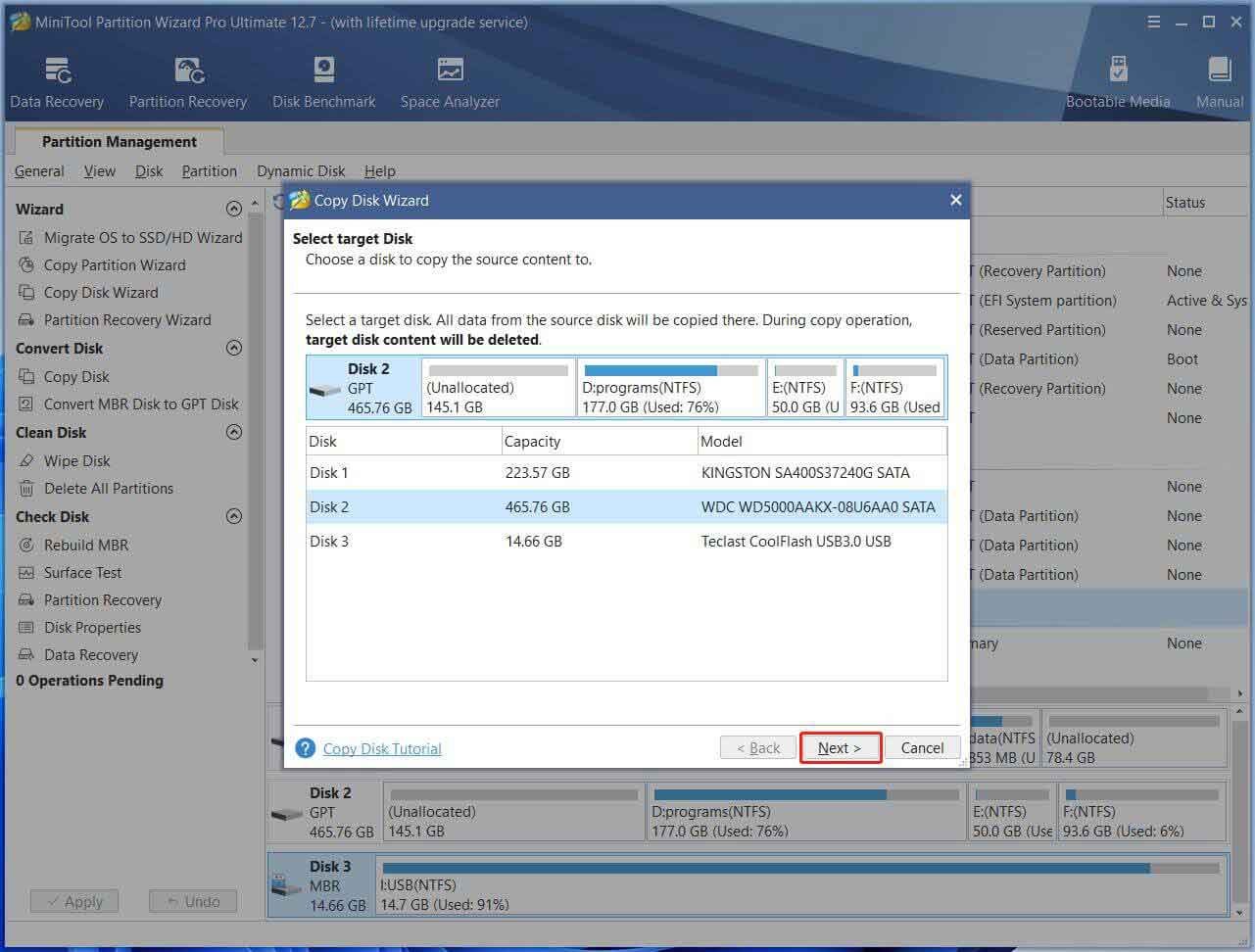Viewport: 1255px width, 952px height.
Task: Click 0 Operations Pending label
Action: [x=89, y=681]
